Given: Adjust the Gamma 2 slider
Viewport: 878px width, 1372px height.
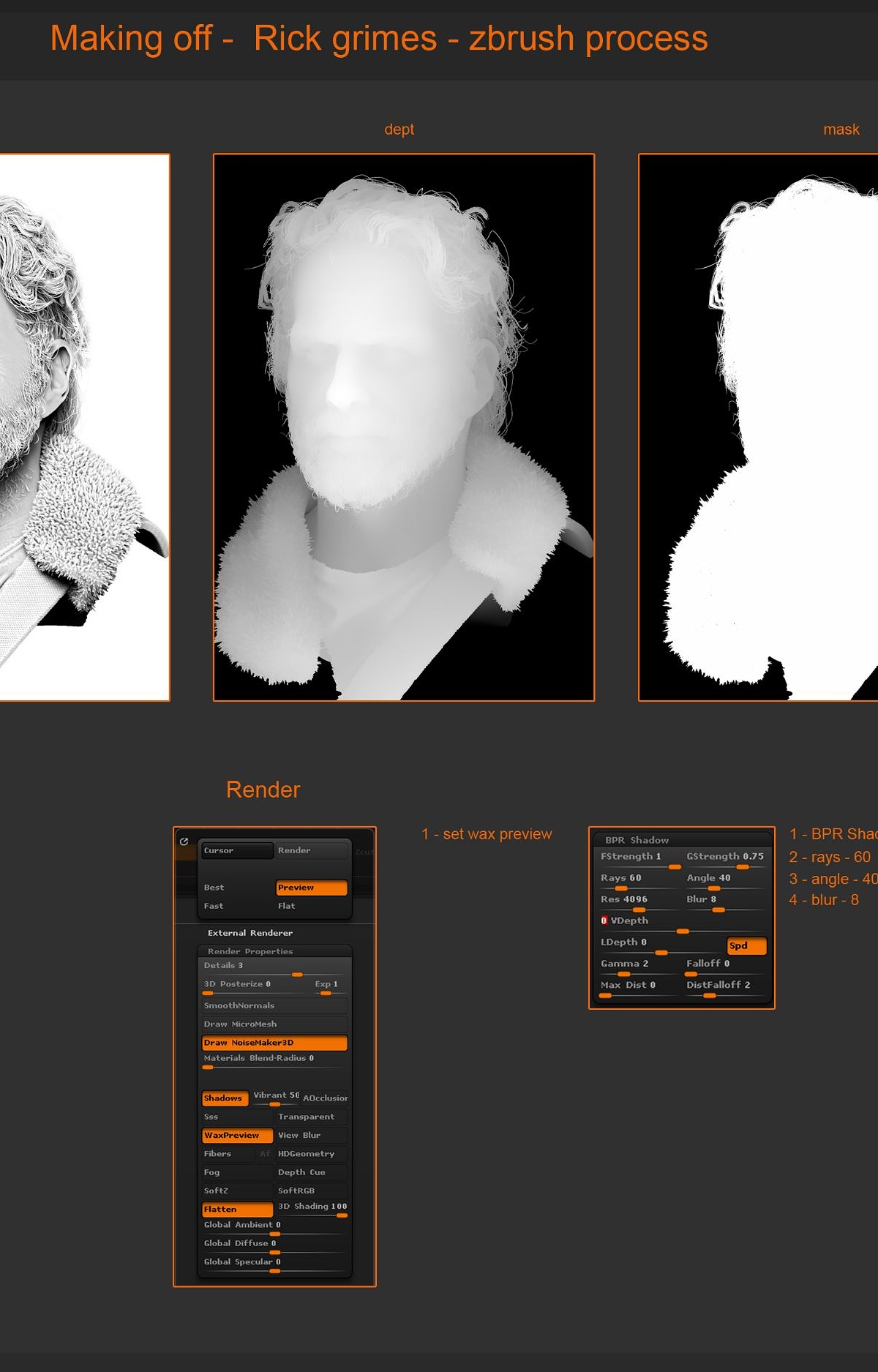Looking at the screenshot, I should pyautogui.click(x=639, y=966).
